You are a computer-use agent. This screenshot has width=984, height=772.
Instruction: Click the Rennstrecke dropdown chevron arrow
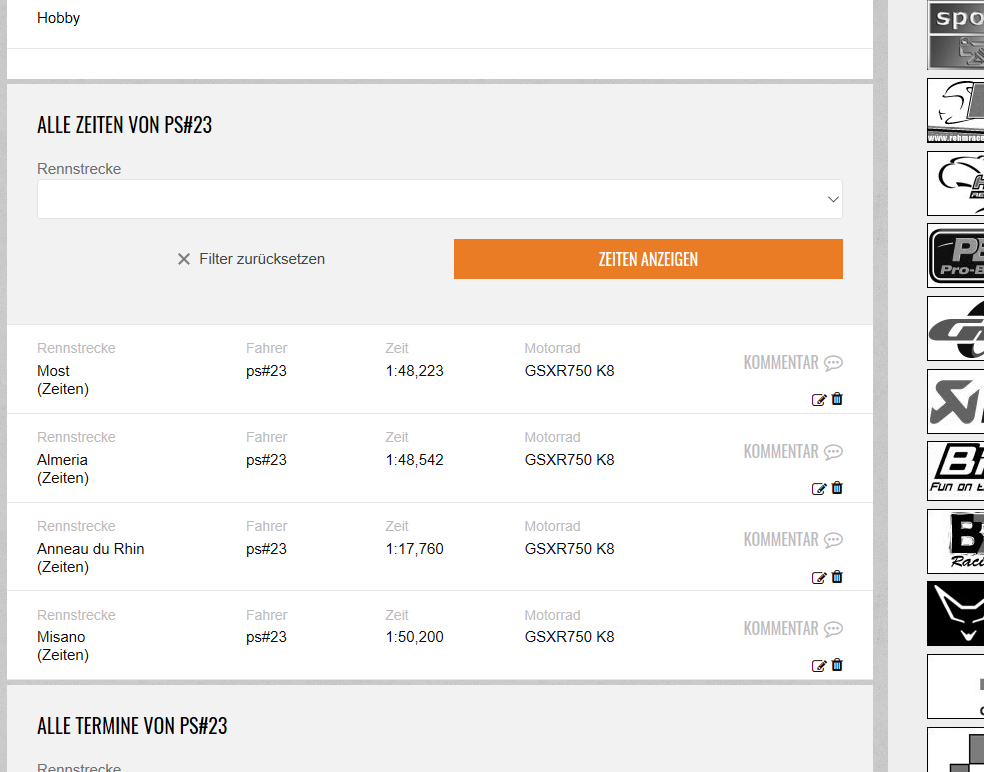click(832, 200)
